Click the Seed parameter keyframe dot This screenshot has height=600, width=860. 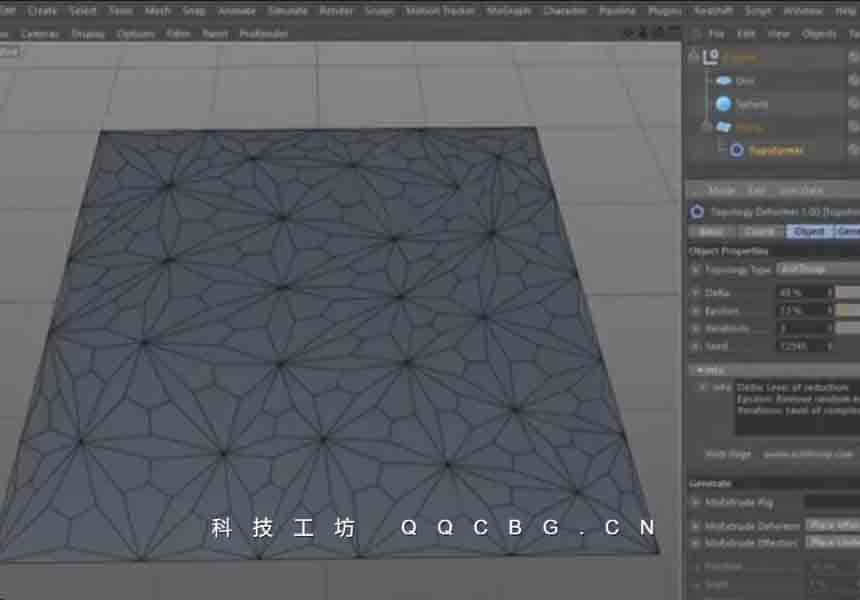pos(696,346)
